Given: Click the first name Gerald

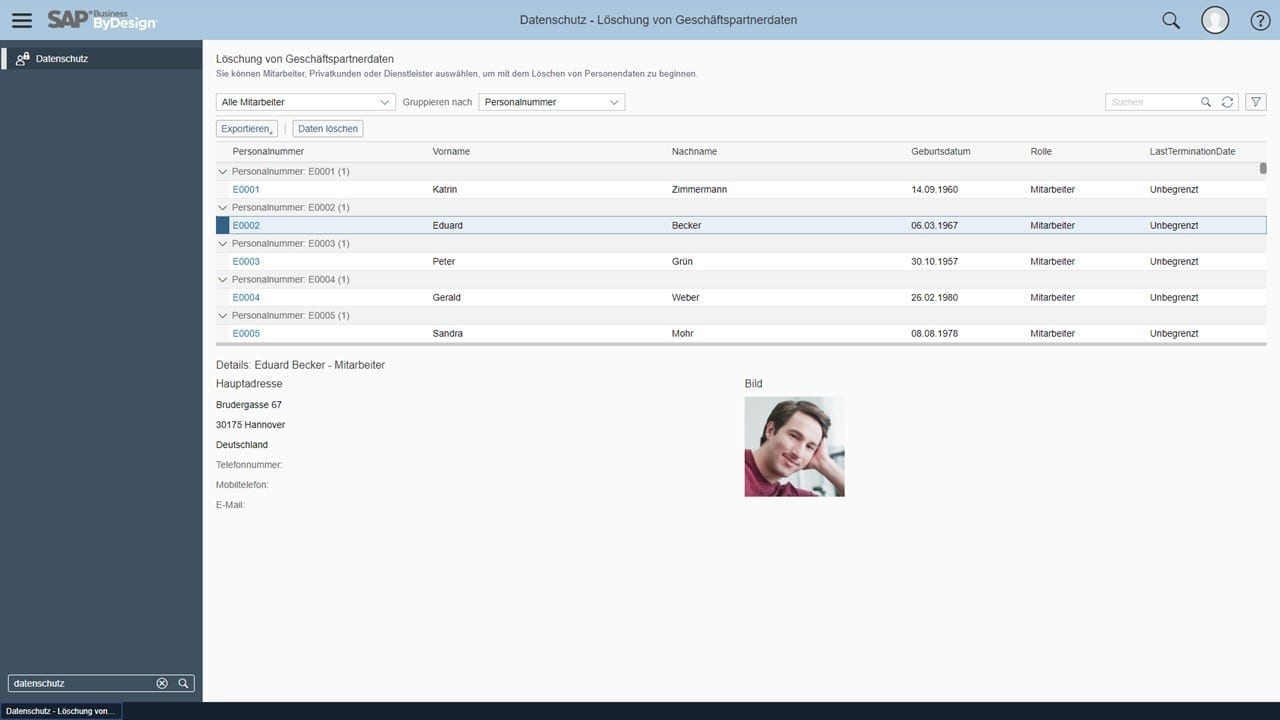Looking at the screenshot, I should click(447, 298).
